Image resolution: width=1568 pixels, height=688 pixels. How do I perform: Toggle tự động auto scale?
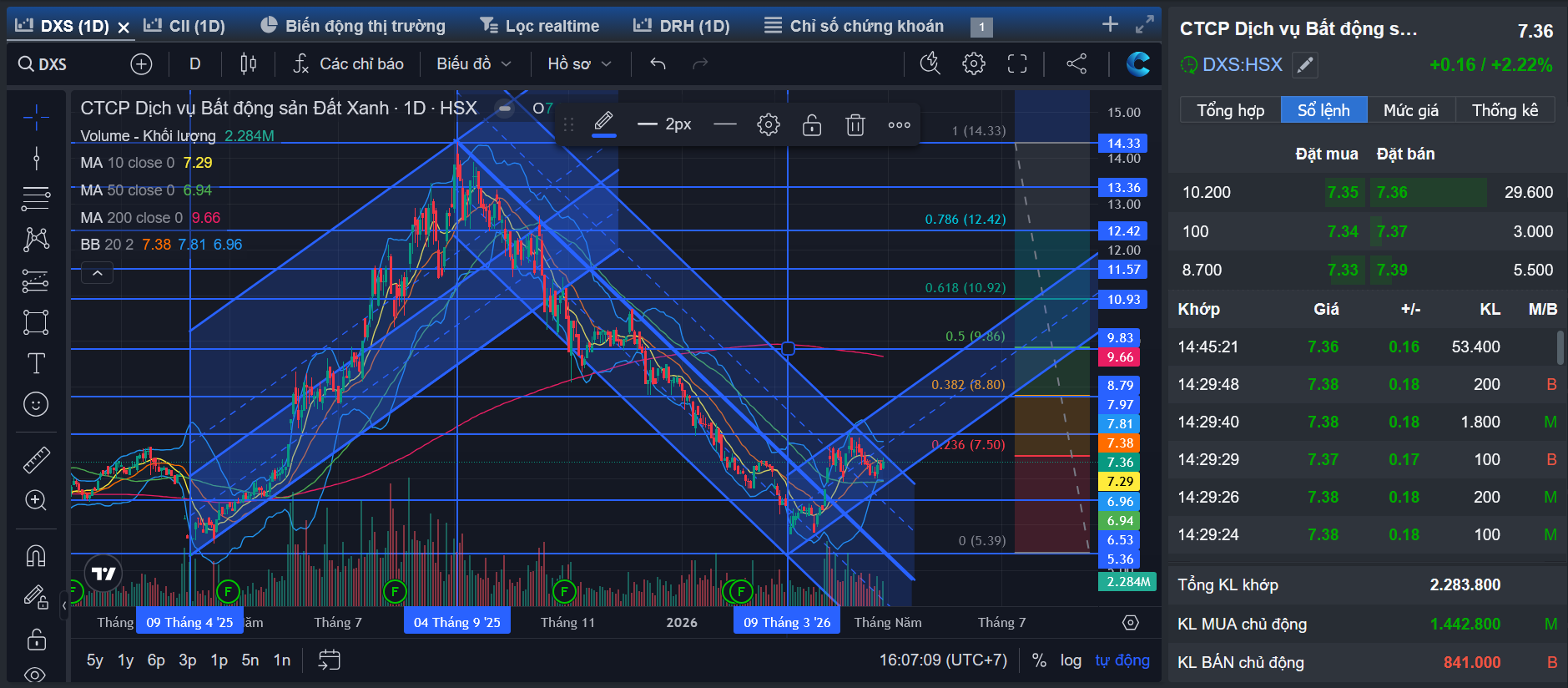click(1122, 660)
